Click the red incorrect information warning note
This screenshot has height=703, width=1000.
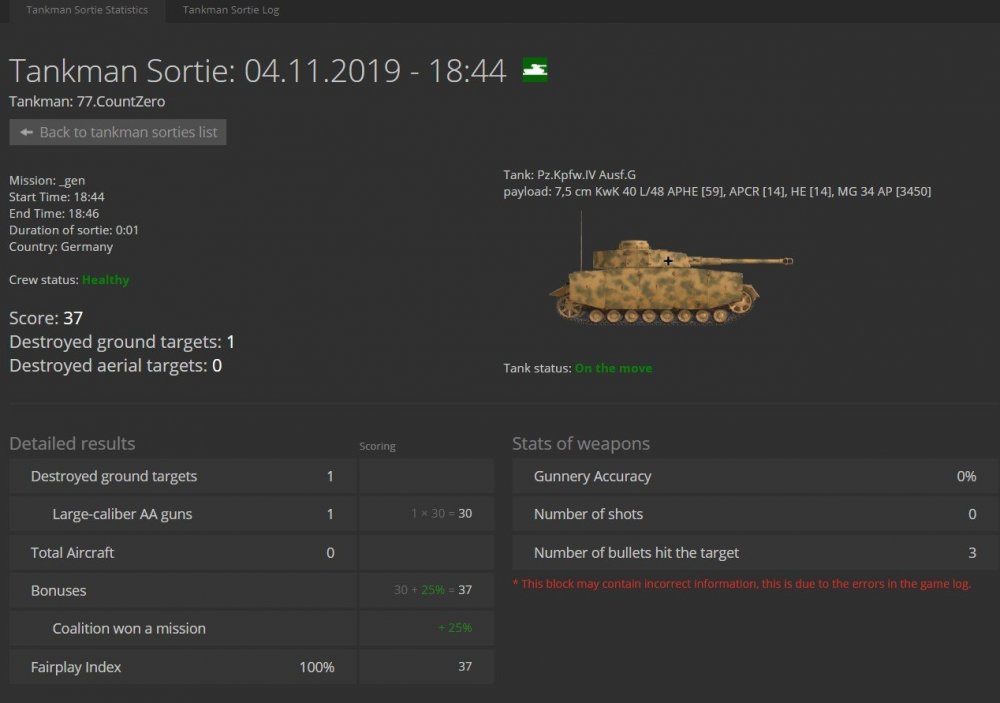(741, 584)
